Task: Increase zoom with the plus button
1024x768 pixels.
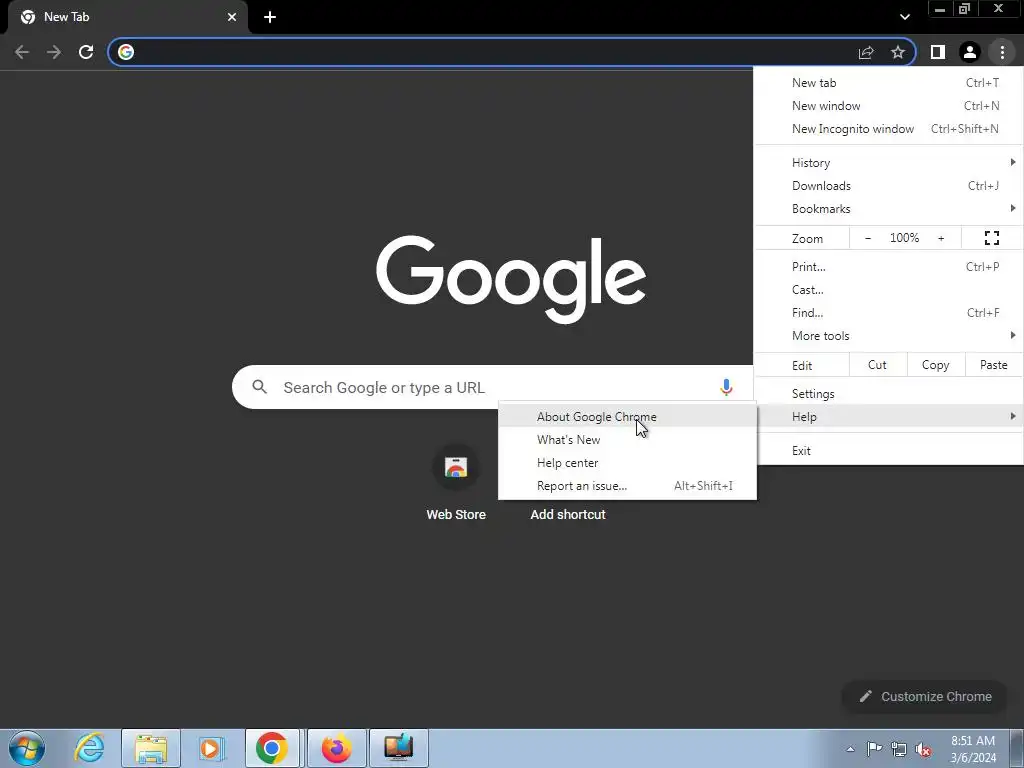Action: point(941,238)
